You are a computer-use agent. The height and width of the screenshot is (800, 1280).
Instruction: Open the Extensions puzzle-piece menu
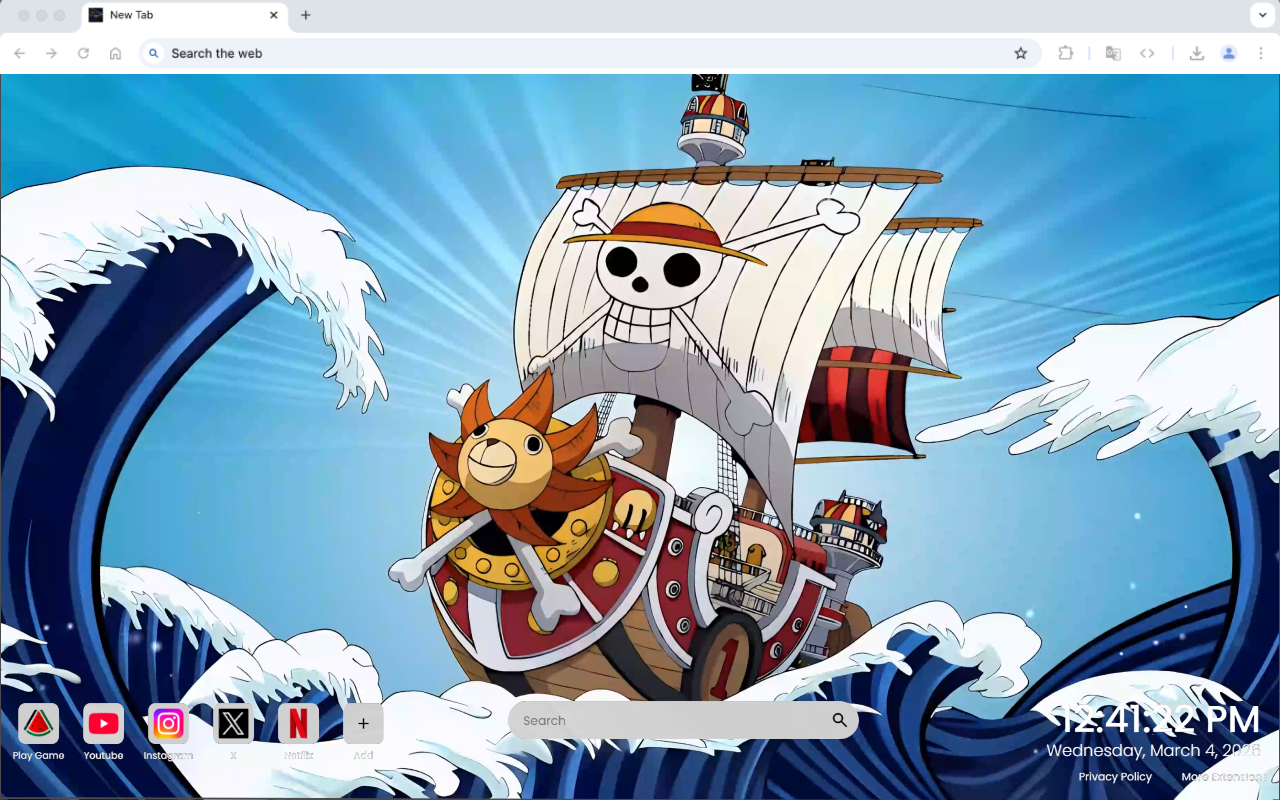1066,53
